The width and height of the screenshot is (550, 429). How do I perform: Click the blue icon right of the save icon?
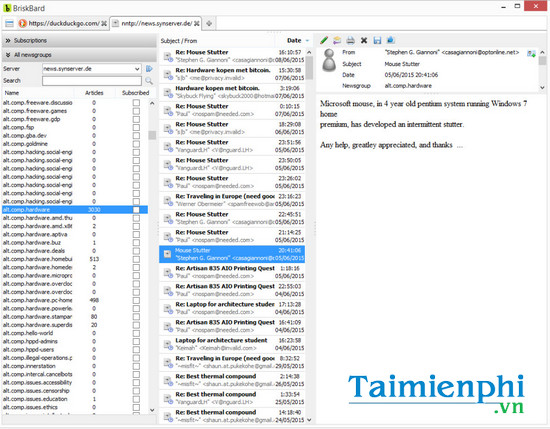click(390, 40)
